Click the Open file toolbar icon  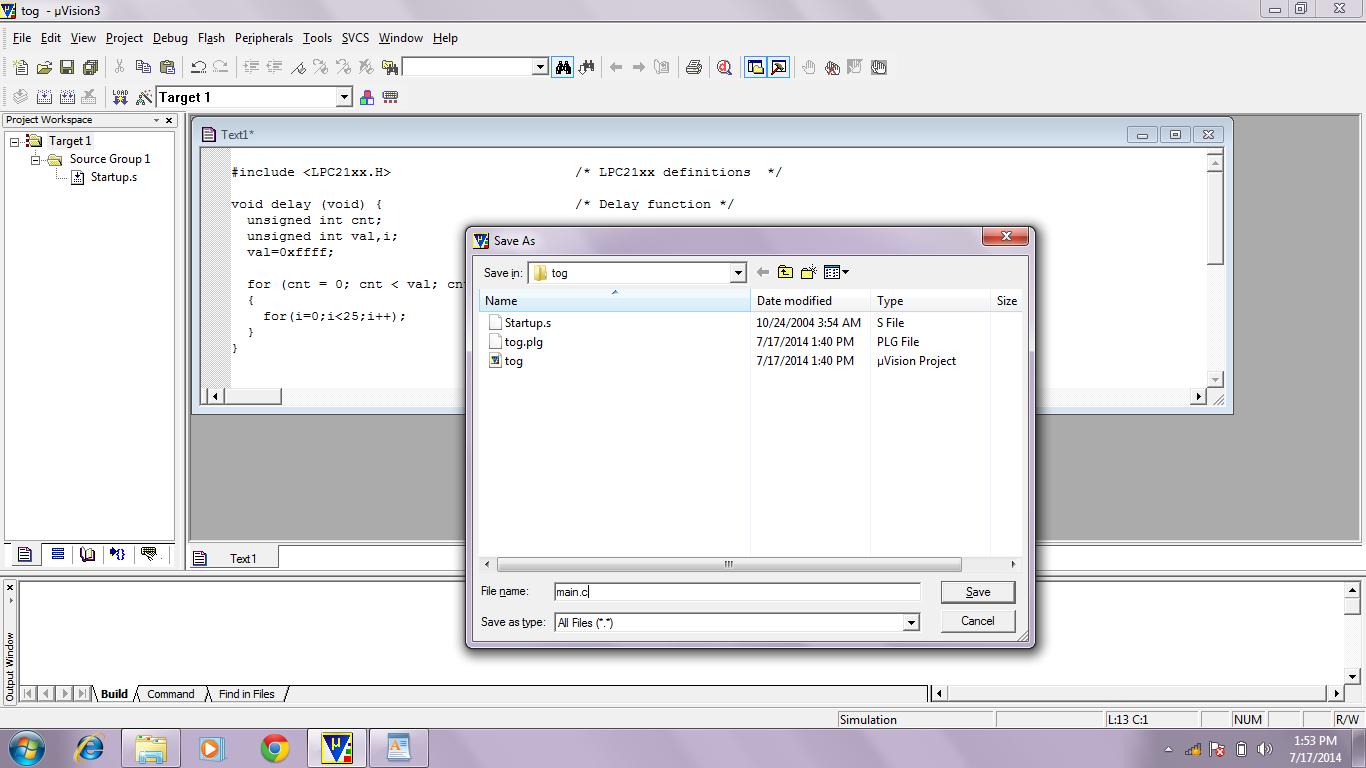click(x=44, y=67)
